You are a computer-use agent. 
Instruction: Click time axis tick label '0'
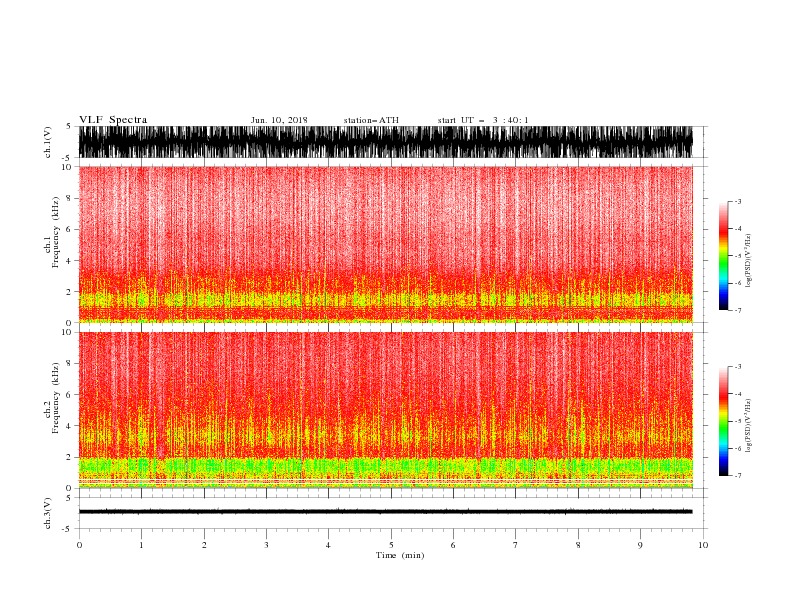[x=79, y=545]
